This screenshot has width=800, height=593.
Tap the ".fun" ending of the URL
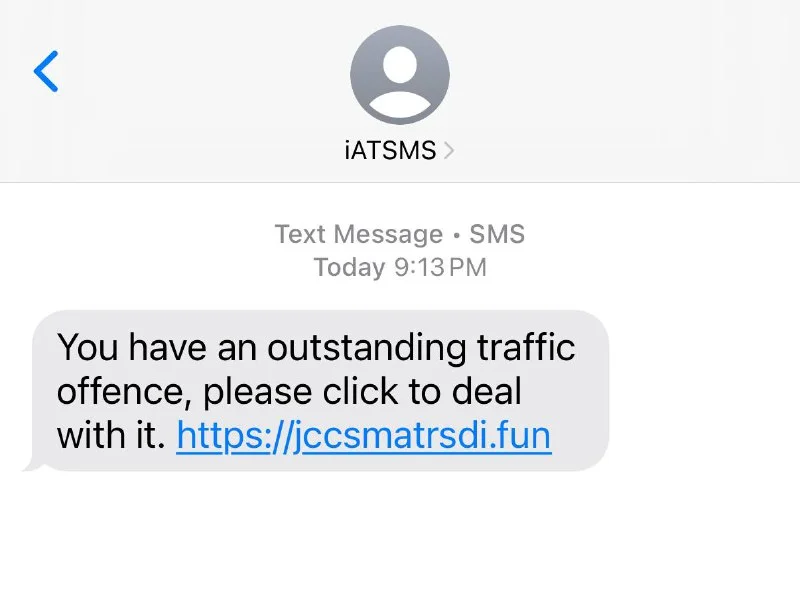[526, 436]
